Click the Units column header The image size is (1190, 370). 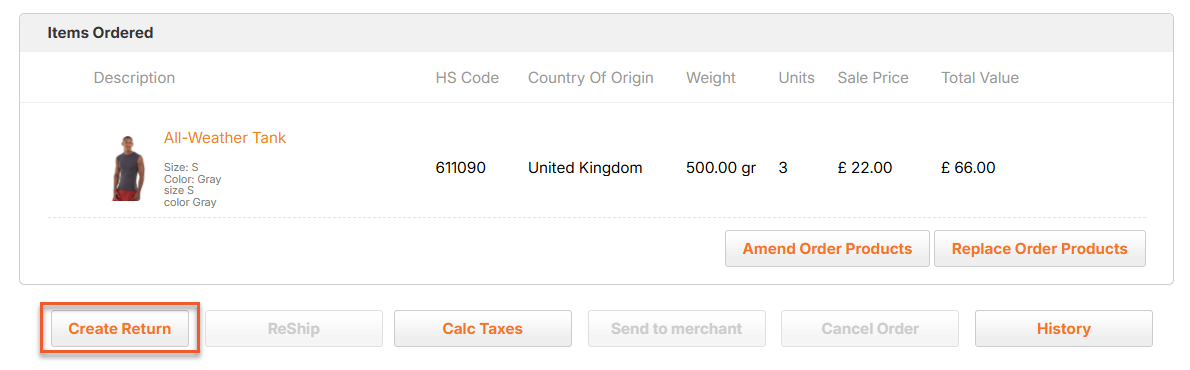coord(797,77)
